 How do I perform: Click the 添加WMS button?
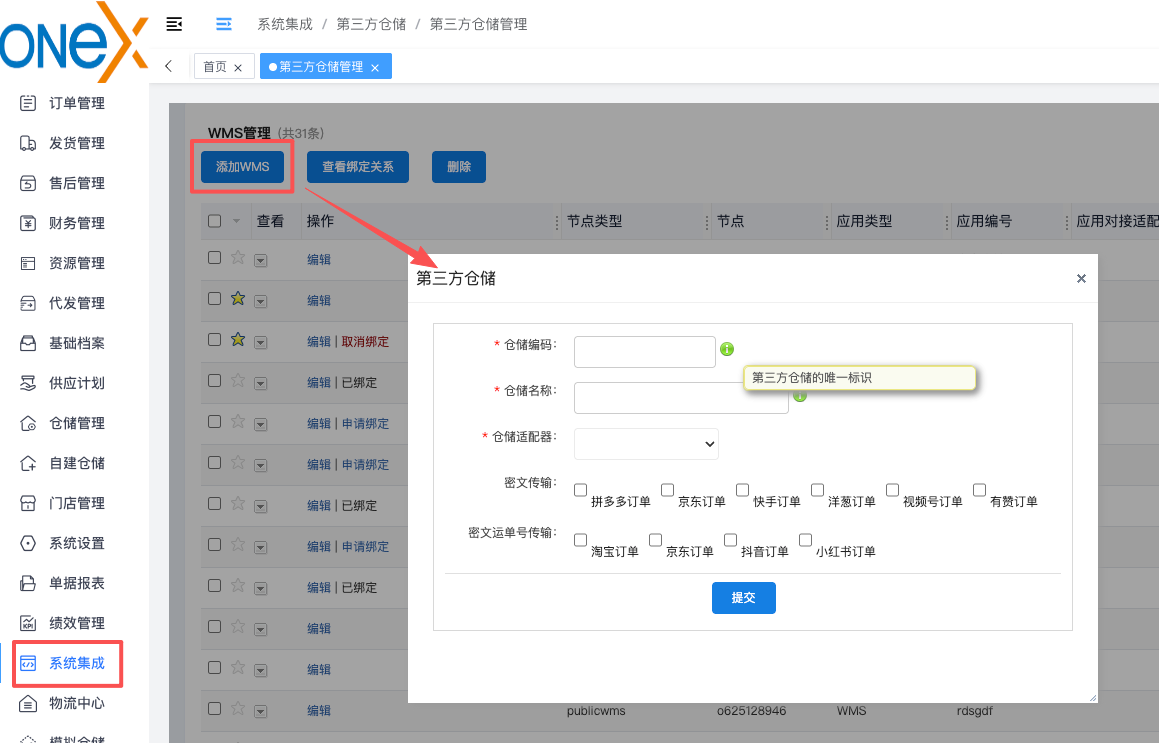242,167
